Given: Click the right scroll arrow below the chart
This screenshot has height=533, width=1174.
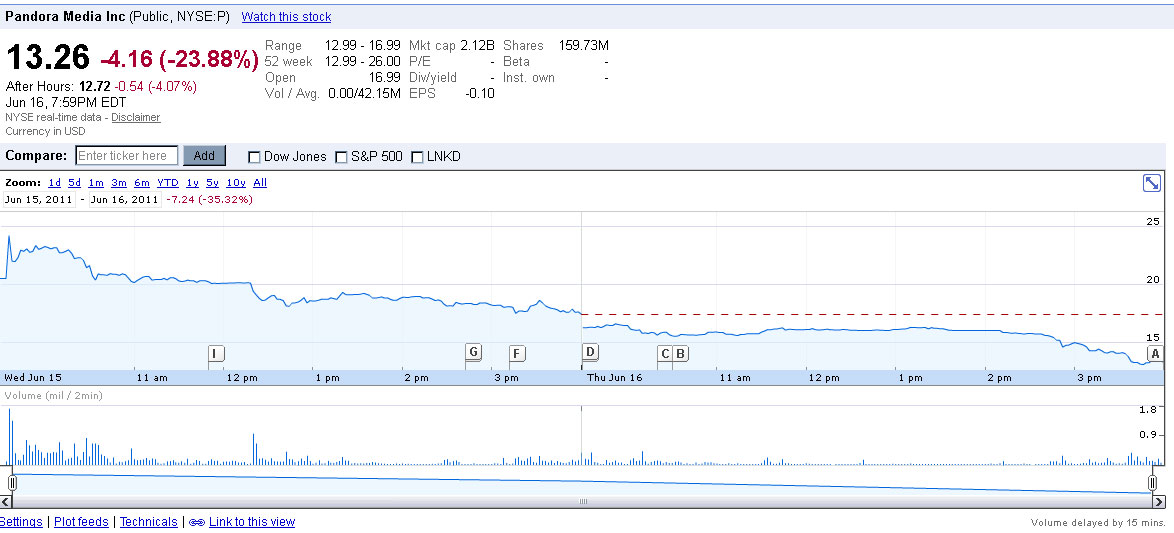Looking at the screenshot, I should pyautogui.click(x=1158, y=502).
